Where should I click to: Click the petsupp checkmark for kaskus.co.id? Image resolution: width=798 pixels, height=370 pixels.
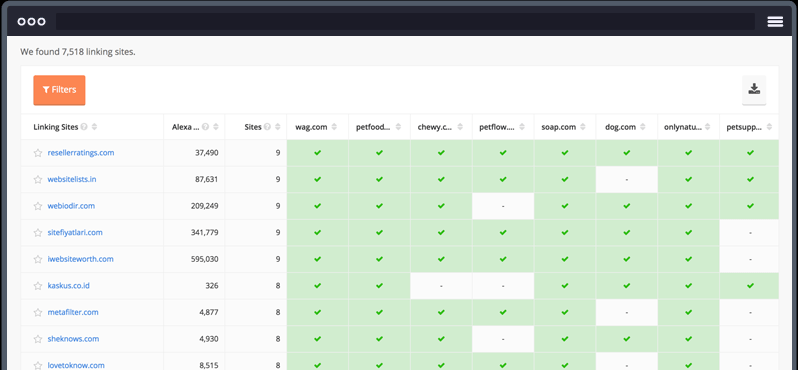750,286
